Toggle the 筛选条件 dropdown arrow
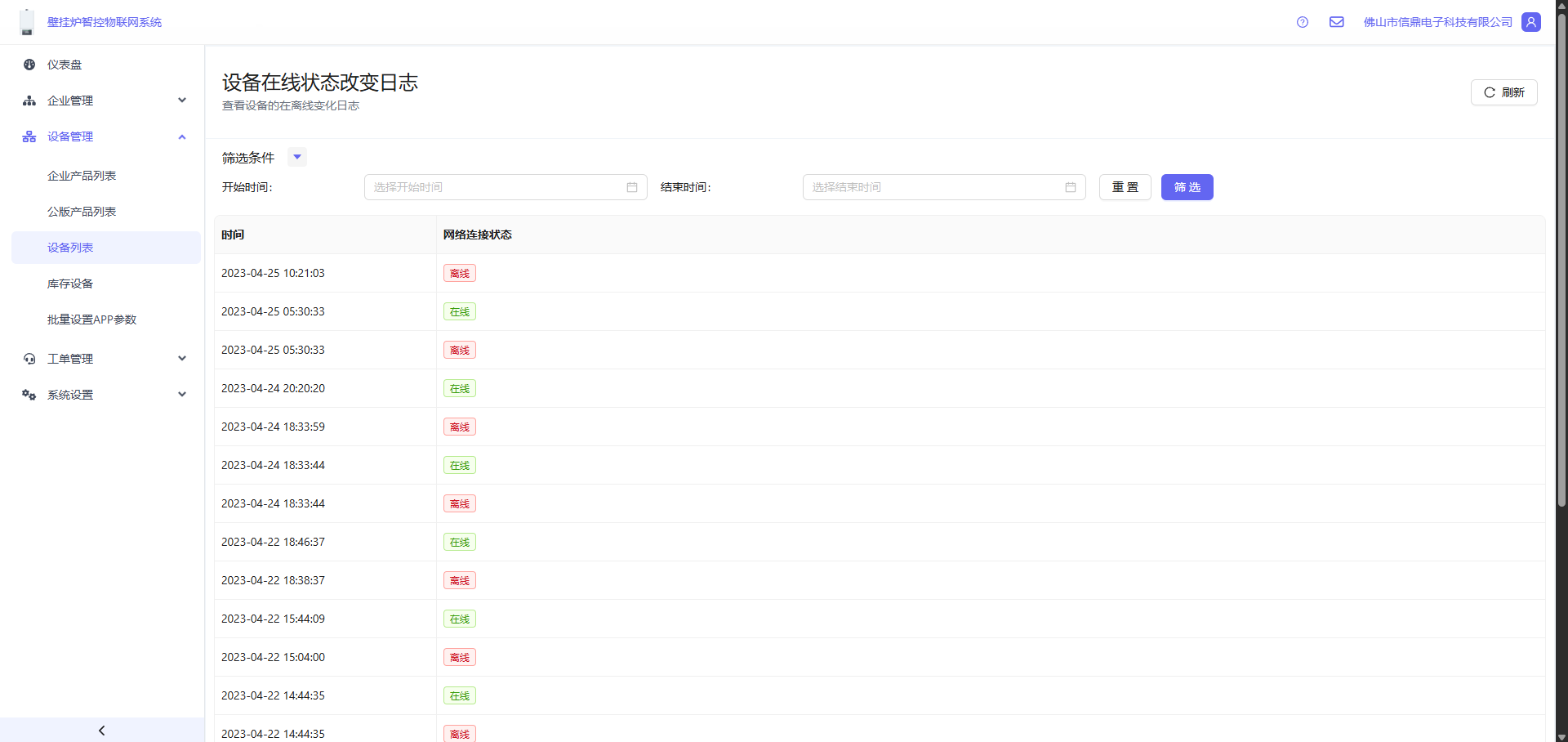This screenshot has width=1568, height=742. click(297, 157)
